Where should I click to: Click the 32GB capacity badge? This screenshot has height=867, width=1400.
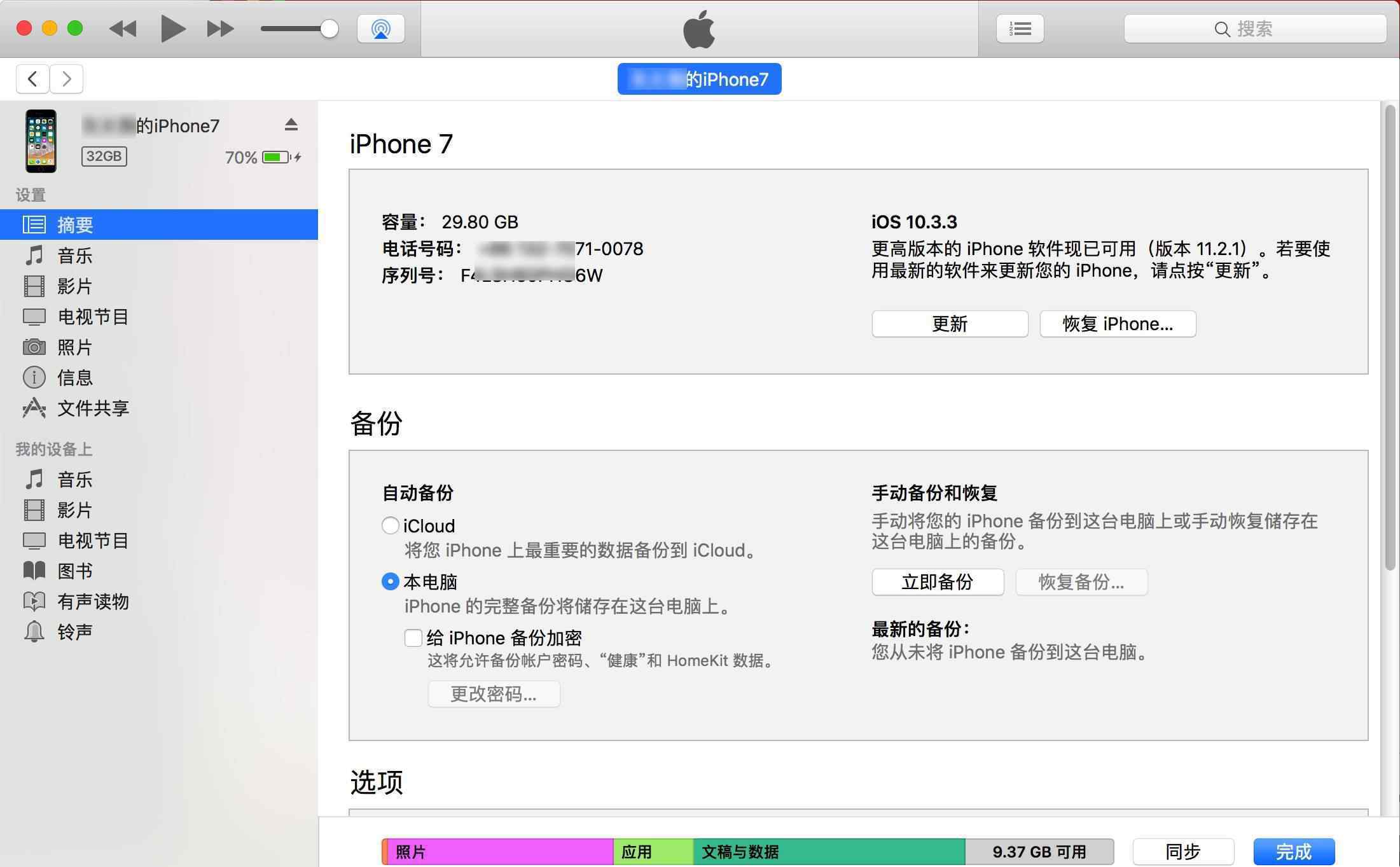point(104,156)
